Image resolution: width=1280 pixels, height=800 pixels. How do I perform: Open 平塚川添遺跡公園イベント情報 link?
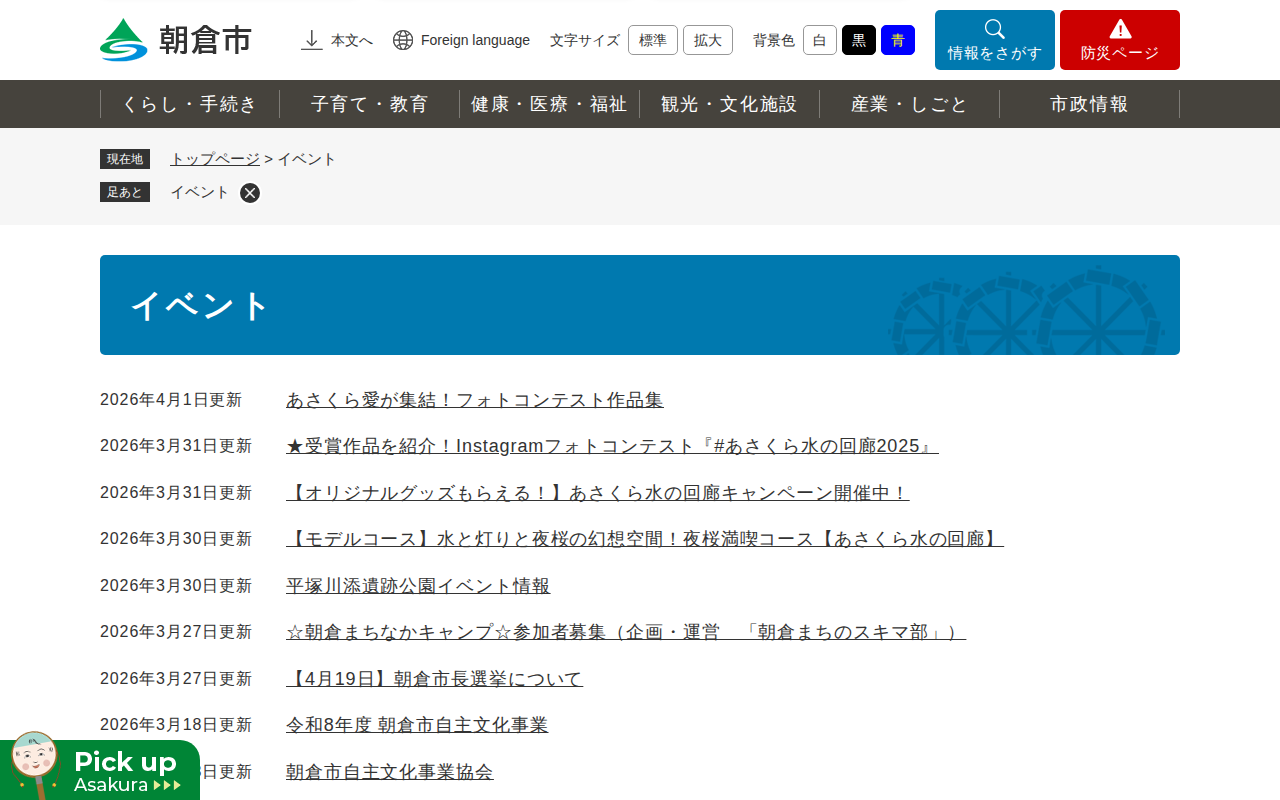tap(418, 586)
